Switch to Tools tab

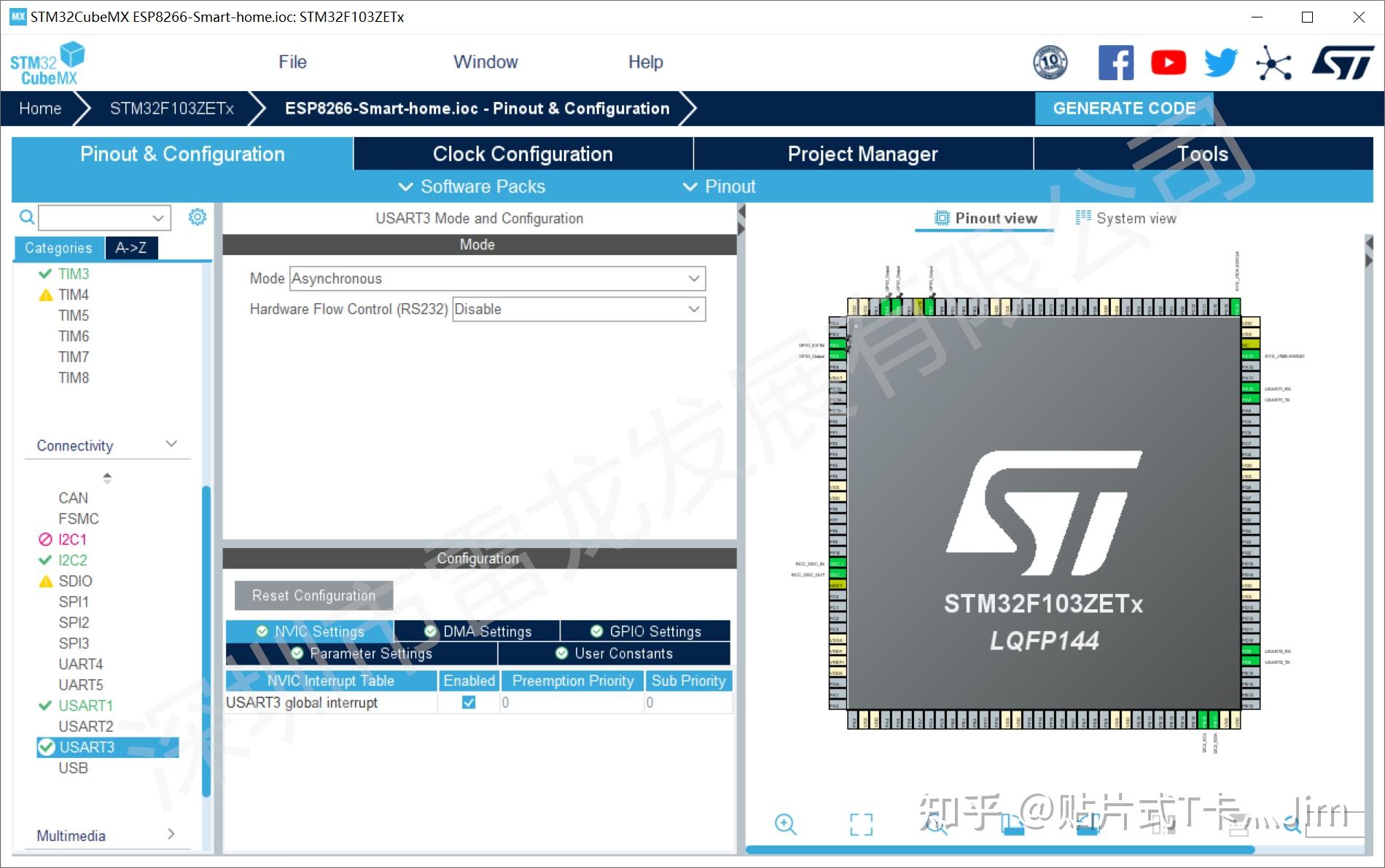coord(1203,154)
